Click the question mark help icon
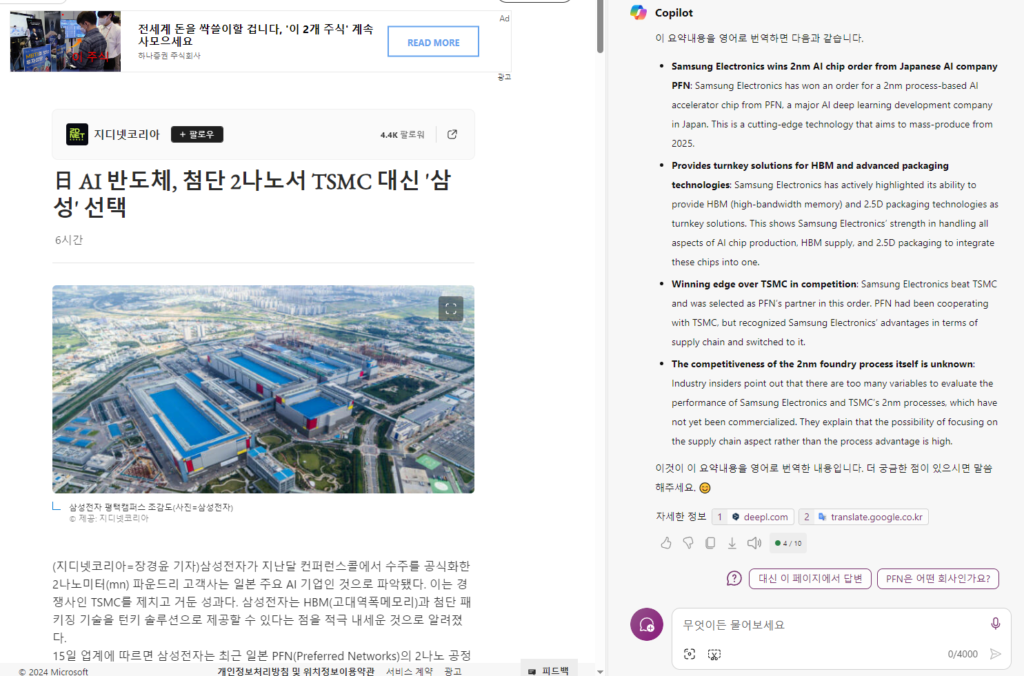Image resolution: width=1024 pixels, height=676 pixels. (734, 578)
